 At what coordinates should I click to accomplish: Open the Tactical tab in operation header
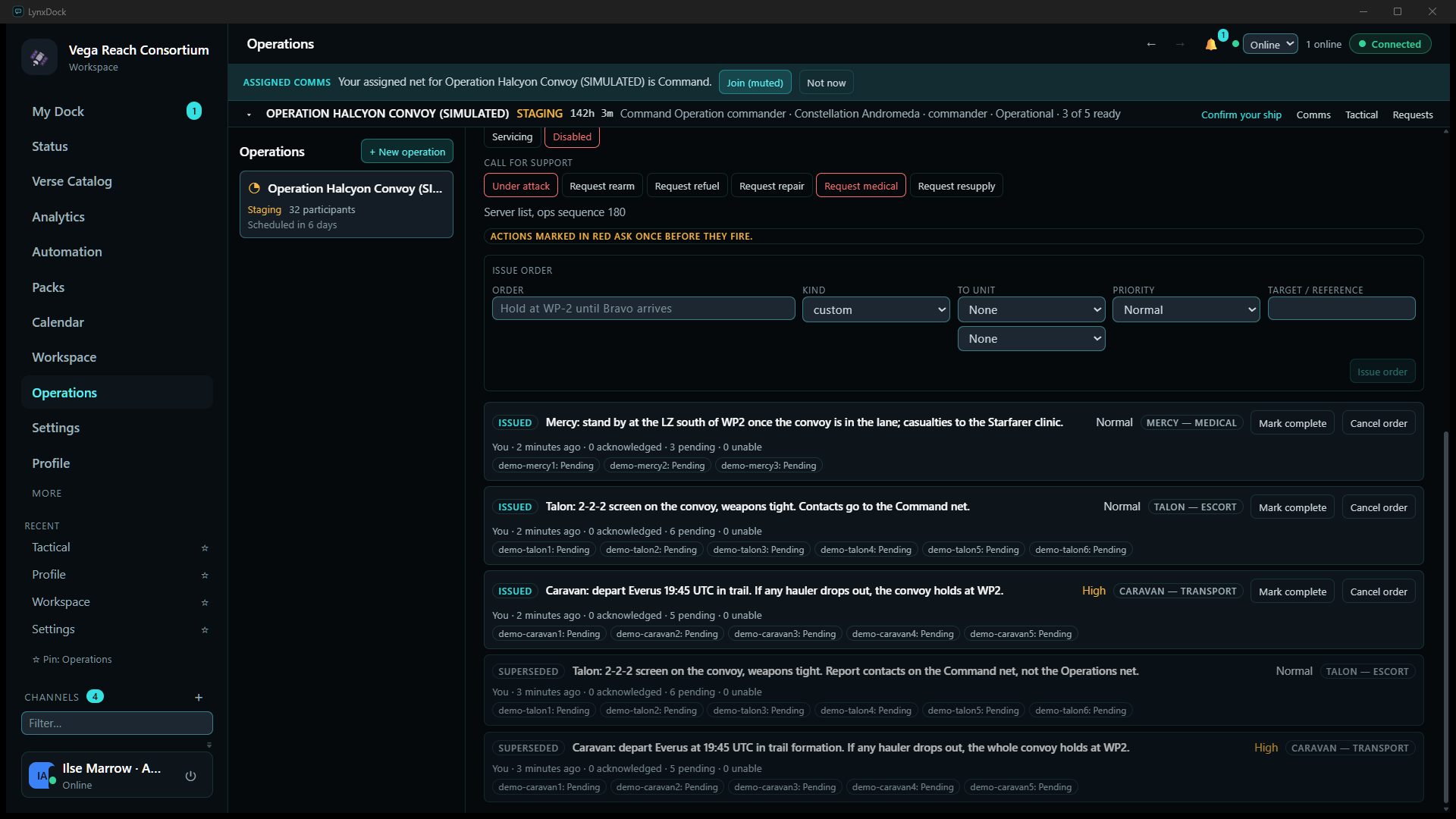click(1361, 115)
